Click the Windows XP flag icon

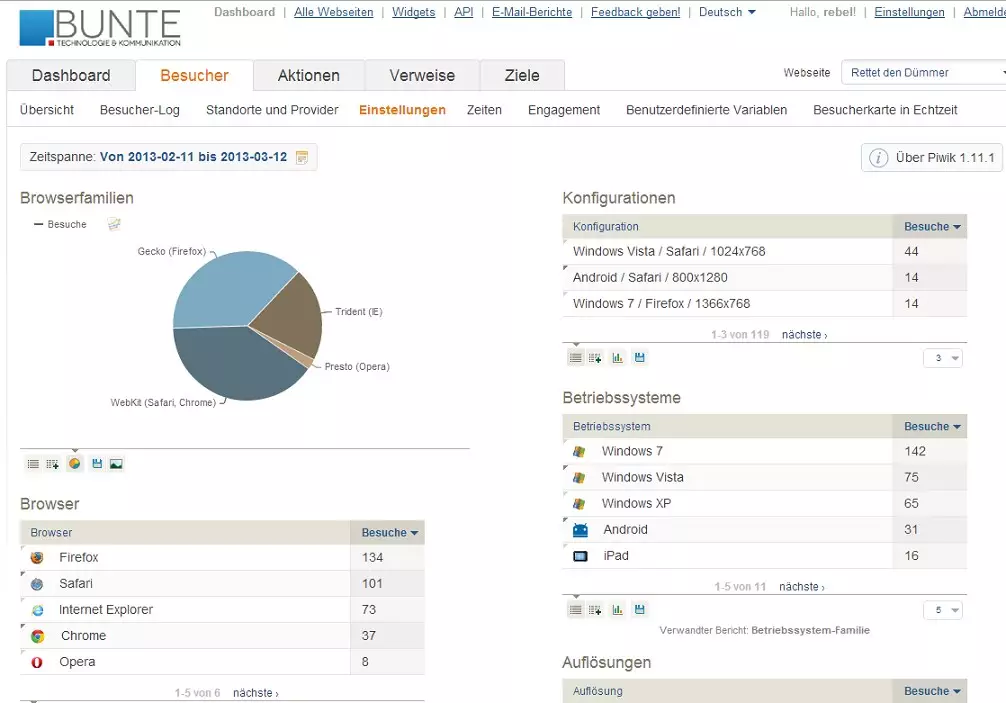(579, 504)
